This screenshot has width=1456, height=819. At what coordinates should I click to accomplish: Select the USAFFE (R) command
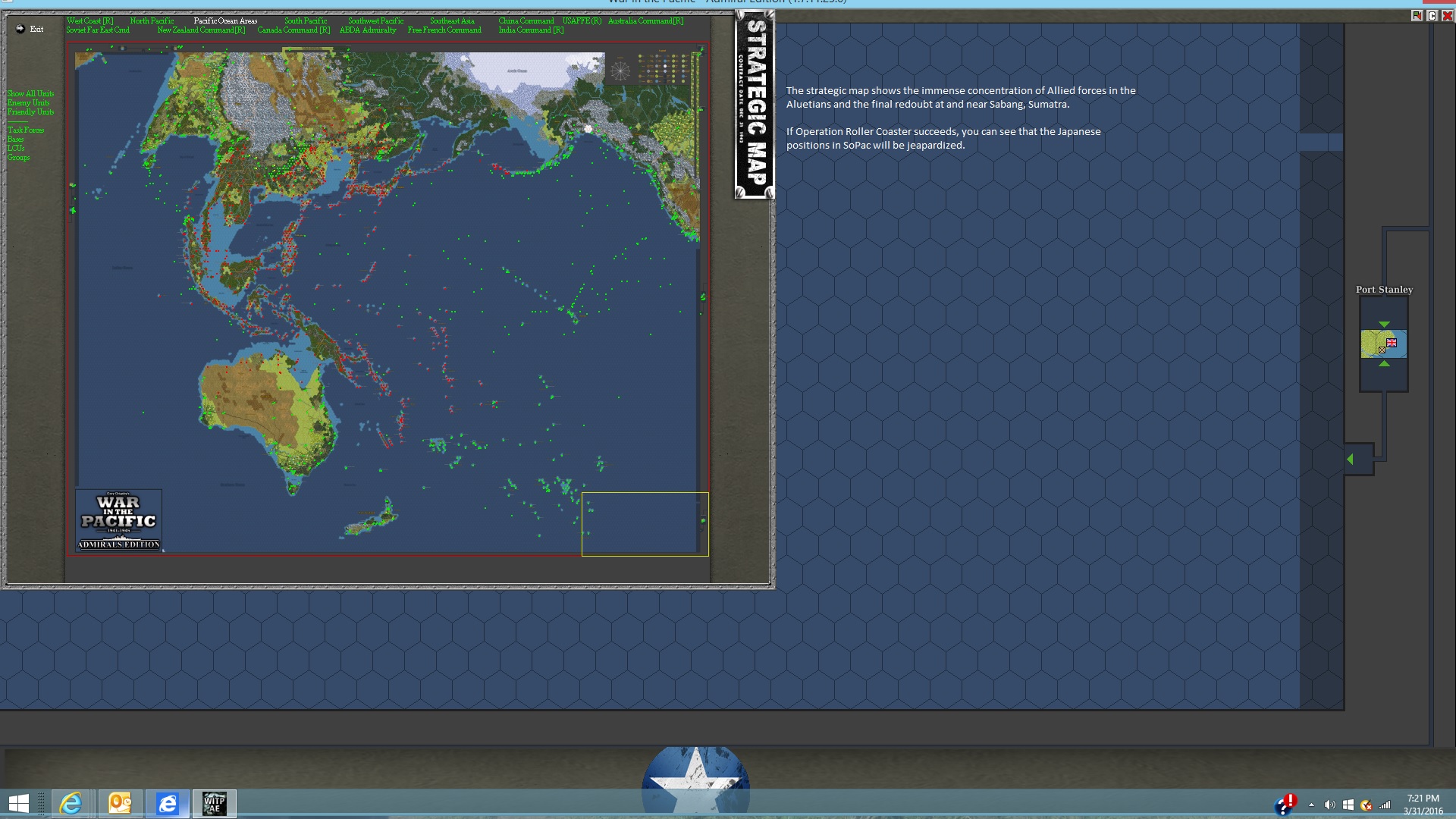[x=582, y=21]
